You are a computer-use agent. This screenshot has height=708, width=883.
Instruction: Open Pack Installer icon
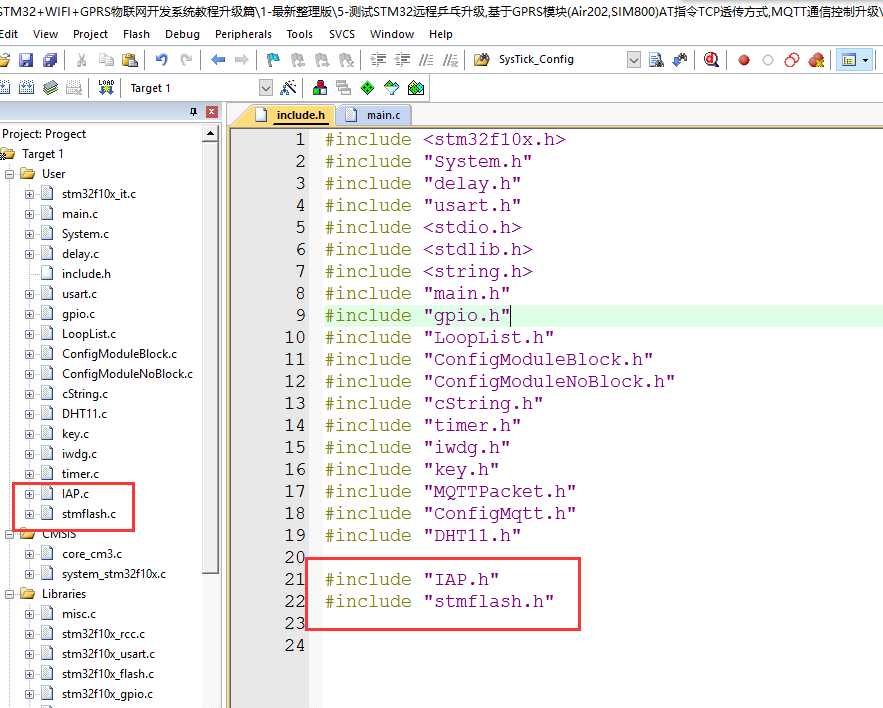pyautogui.click(x=416, y=88)
